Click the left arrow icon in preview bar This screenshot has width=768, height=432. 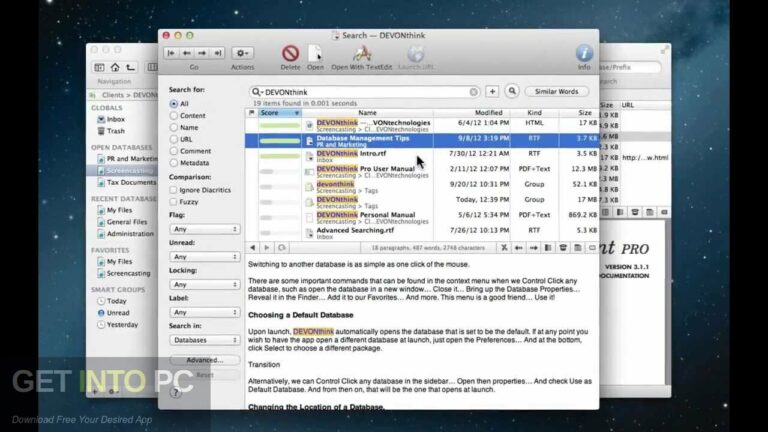[x=519, y=248]
